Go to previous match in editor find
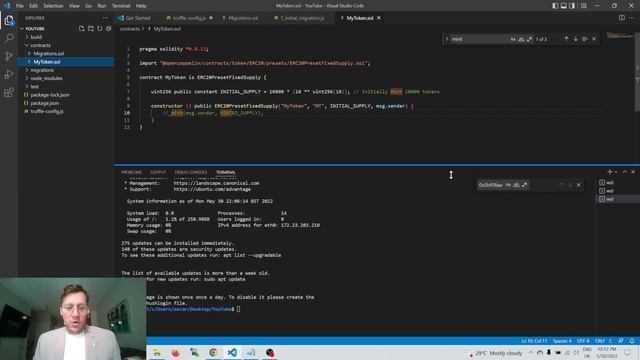The image size is (640, 360). click(566, 39)
